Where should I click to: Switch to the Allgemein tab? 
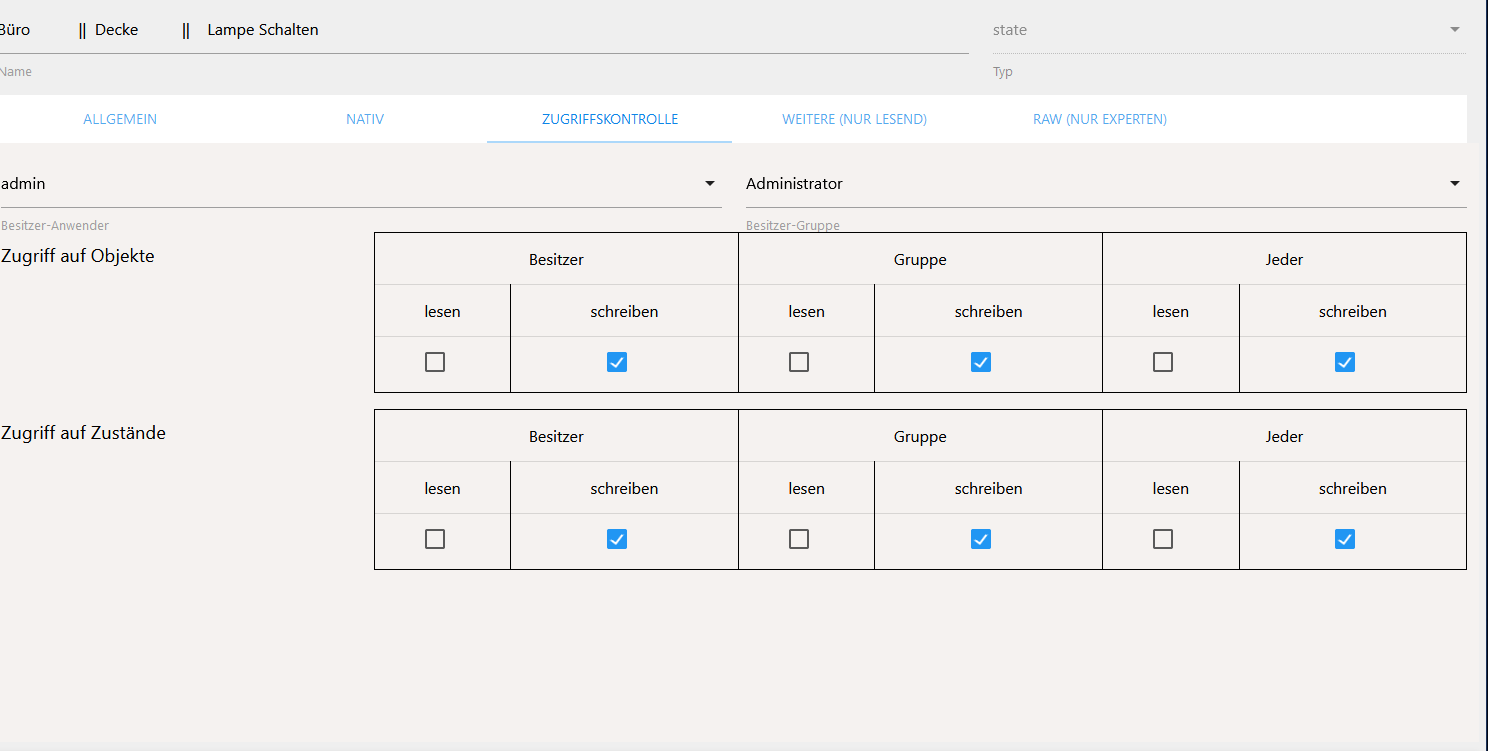coord(120,119)
